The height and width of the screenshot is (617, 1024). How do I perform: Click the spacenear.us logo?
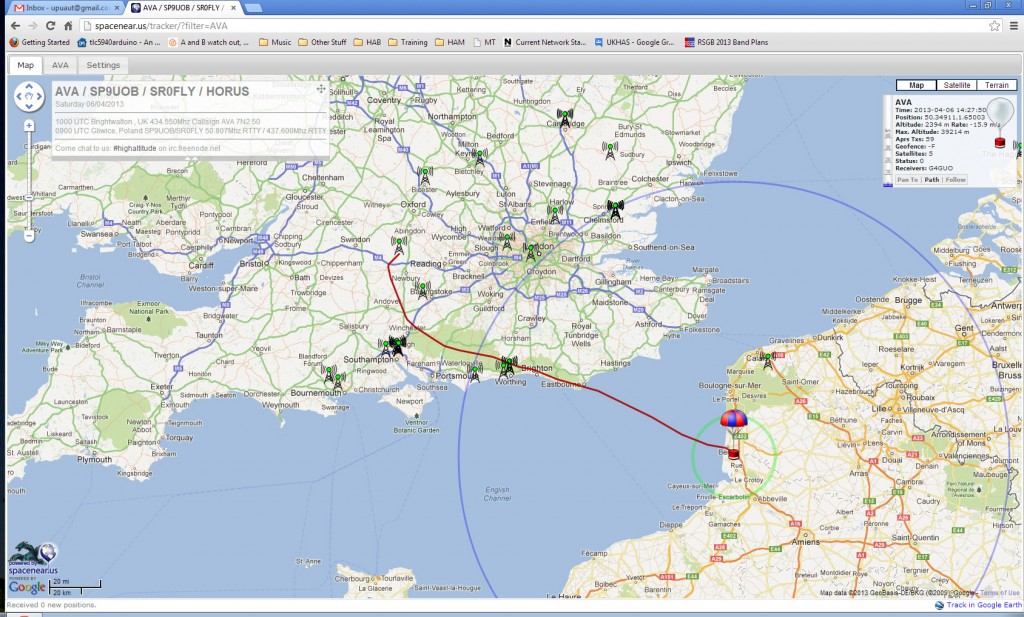click(x=33, y=559)
